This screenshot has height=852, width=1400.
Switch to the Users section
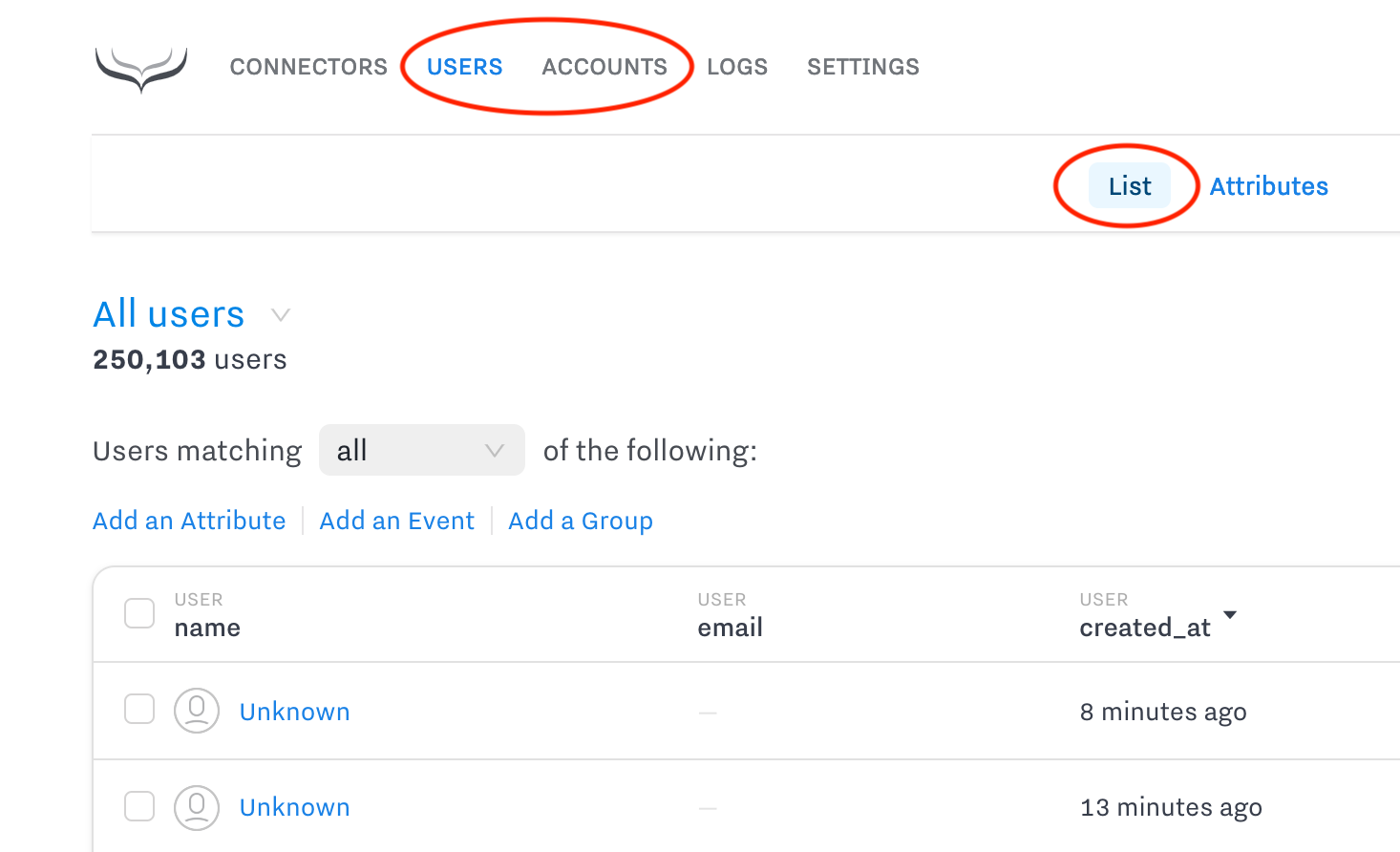pos(464,67)
